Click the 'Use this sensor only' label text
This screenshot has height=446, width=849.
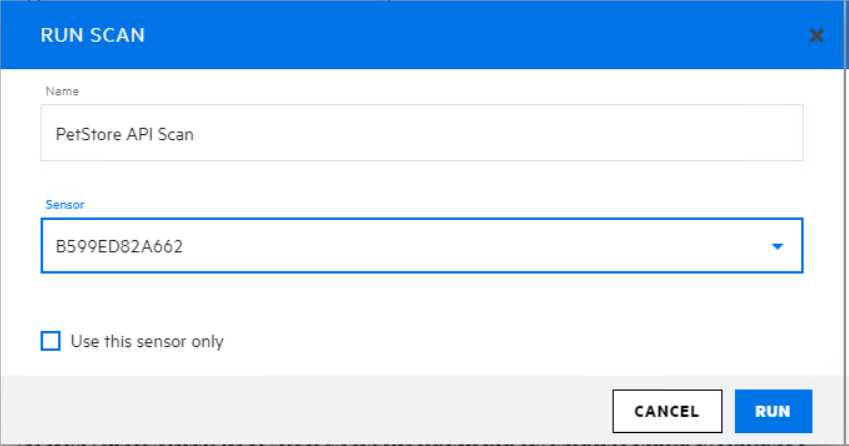click(147, 342)
